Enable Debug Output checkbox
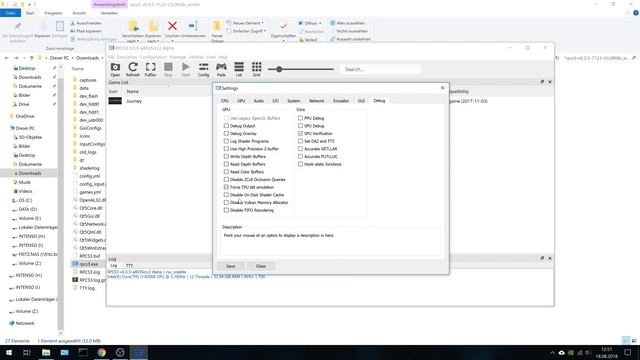This screenshot has width=640, height=360. point(226,126)
